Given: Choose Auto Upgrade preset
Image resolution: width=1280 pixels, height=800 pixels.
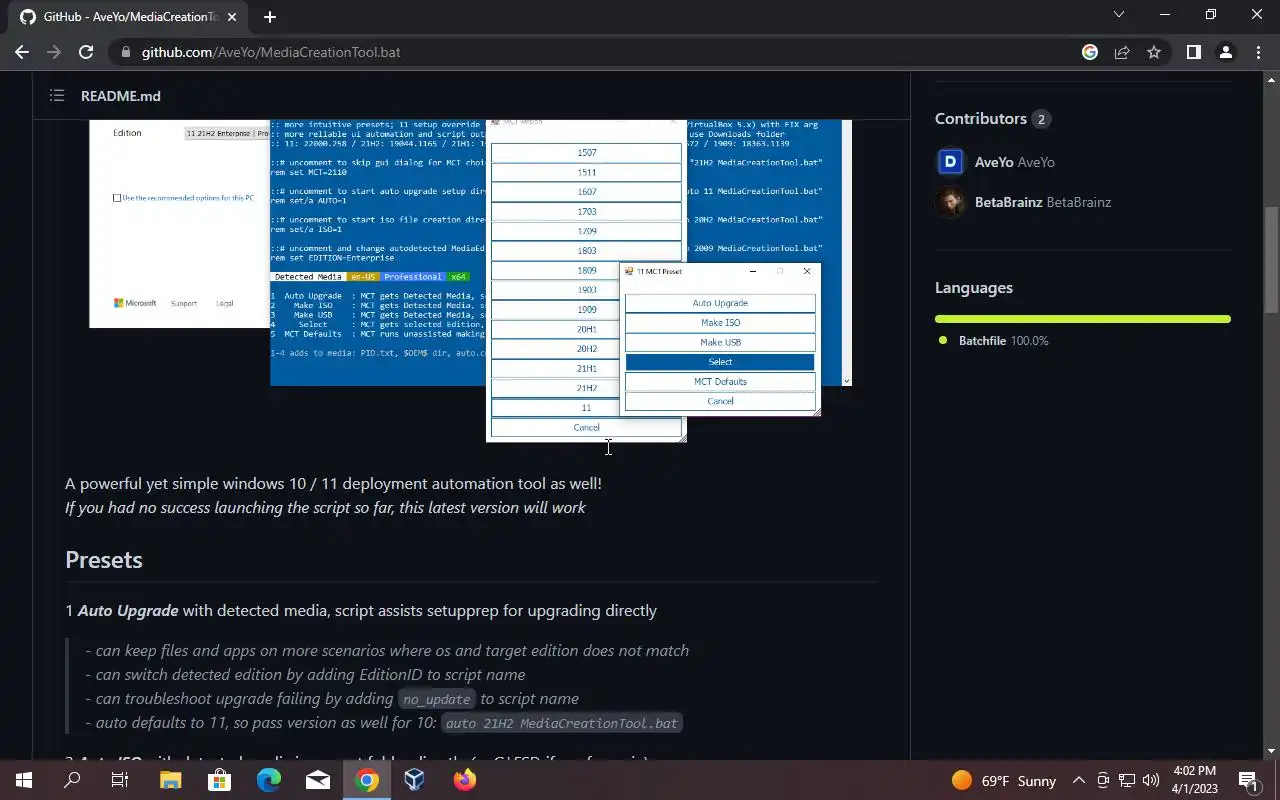Looking at the screenshot, I should pos(720,303).
